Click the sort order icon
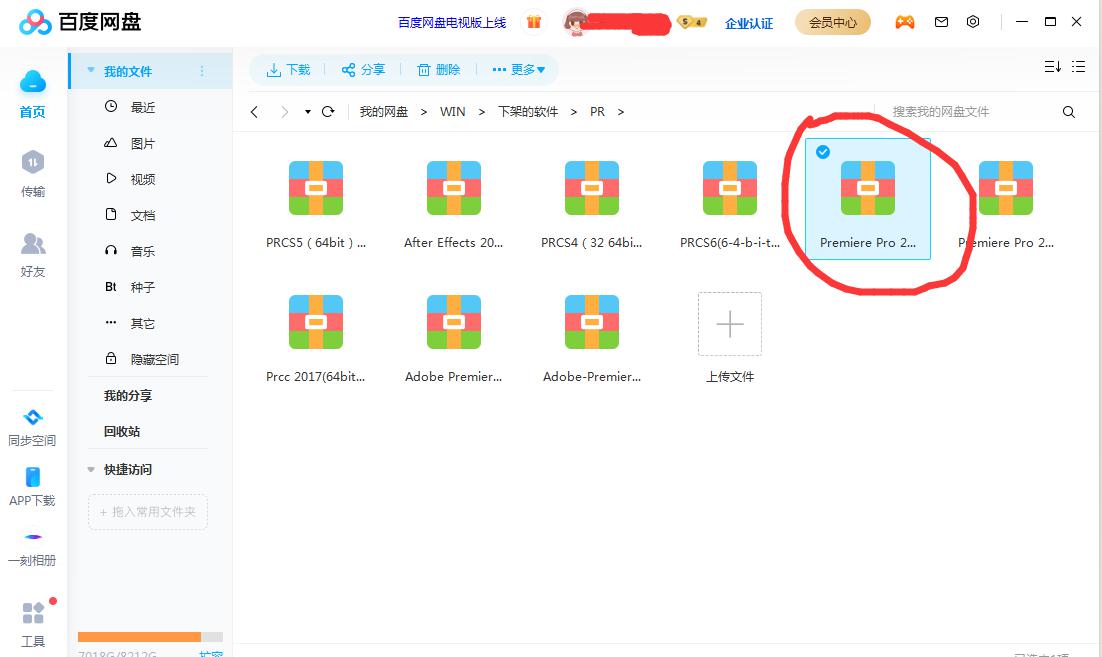Image resolution: width=1102 pixels, height=657 pixels. (x=1052, y=67)
